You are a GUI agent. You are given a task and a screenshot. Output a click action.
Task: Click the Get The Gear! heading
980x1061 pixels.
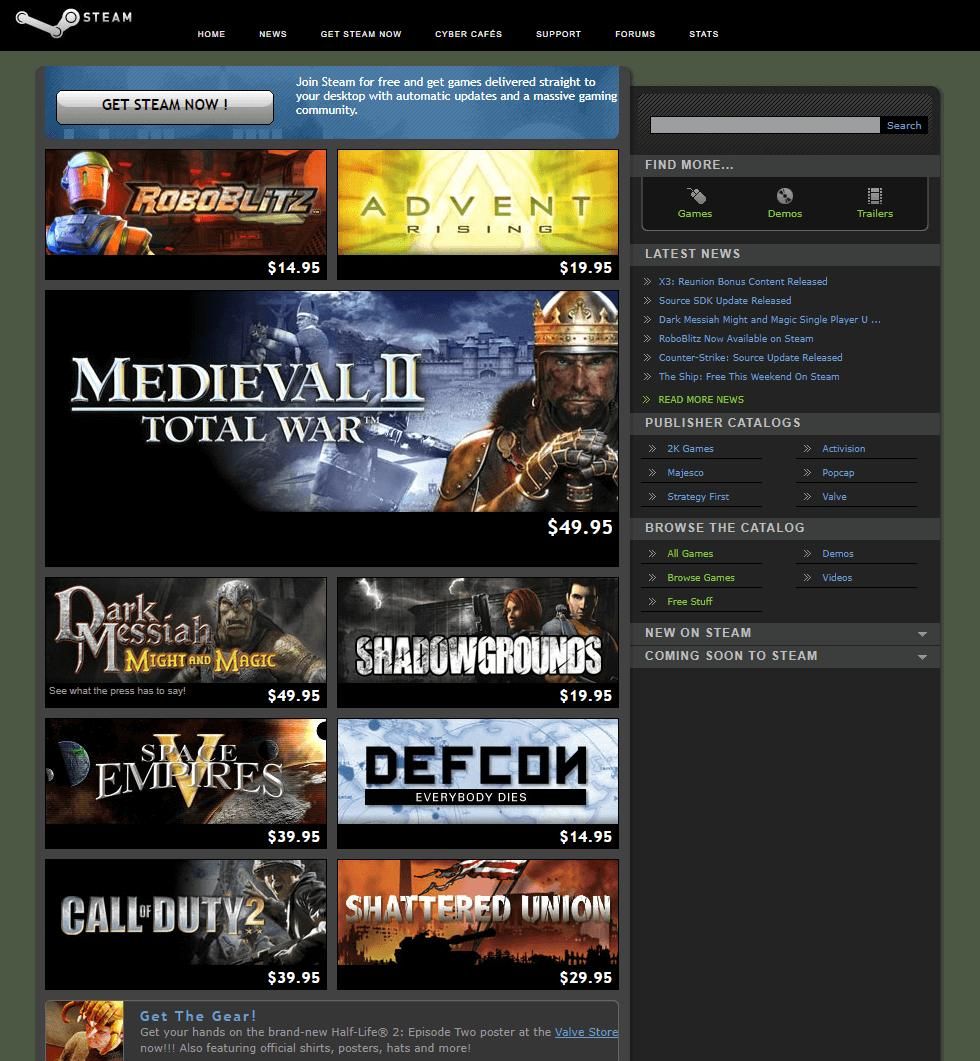coord(198,1016)
